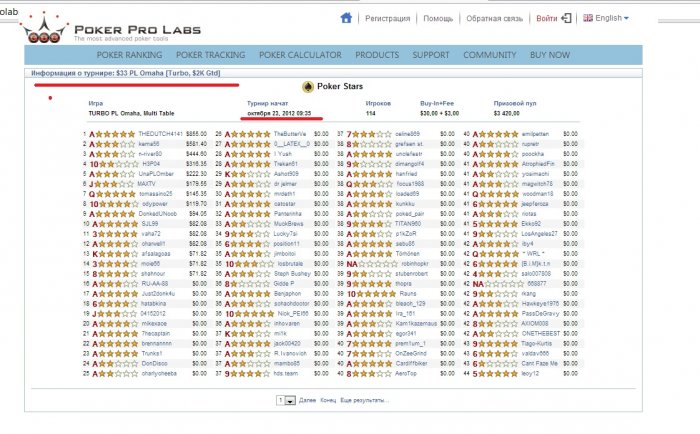The width and height of the screenshot is (700, 434).
Task: Open player profile Cardiffbiker
Action: coord(411,363)
